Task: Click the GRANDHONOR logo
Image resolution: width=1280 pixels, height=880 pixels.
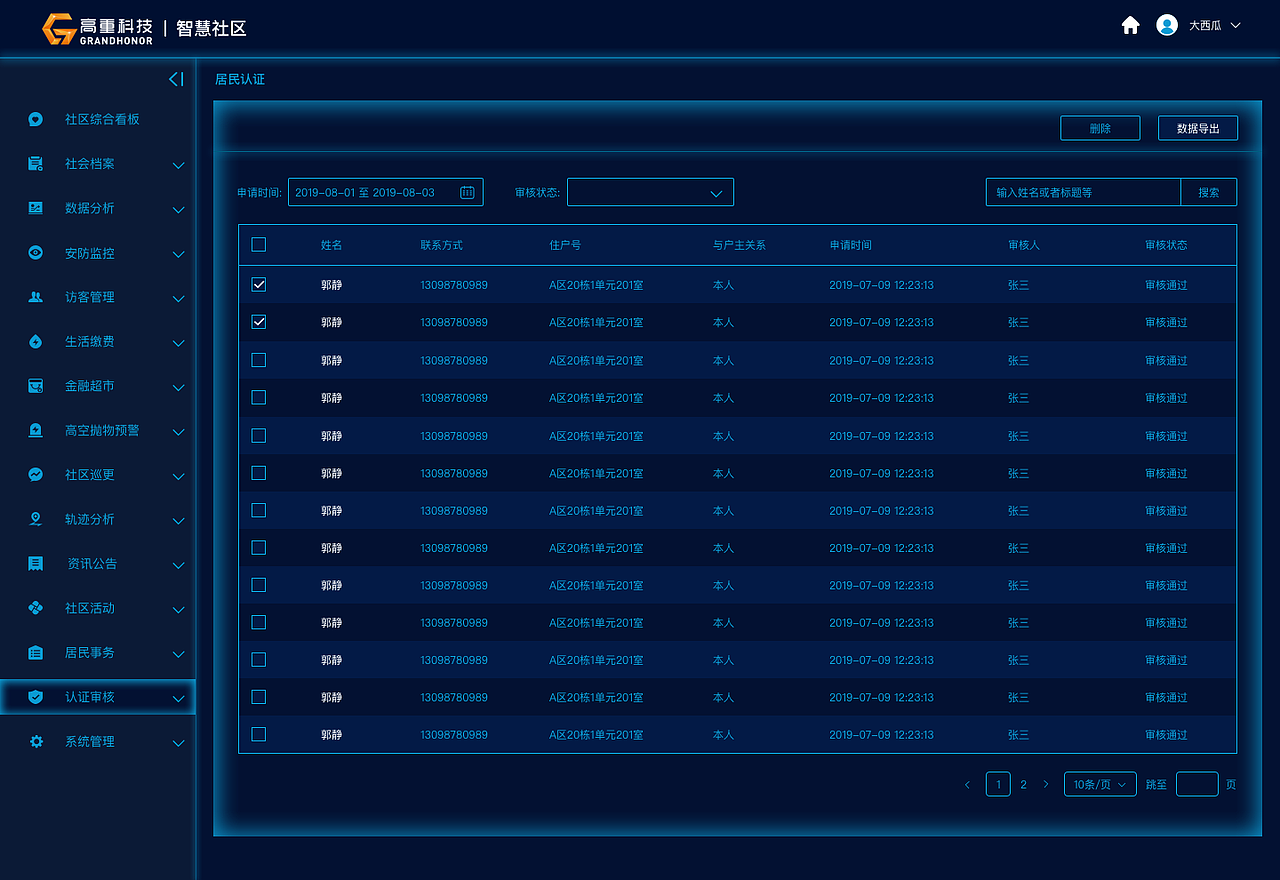Action: pos(98,29)
